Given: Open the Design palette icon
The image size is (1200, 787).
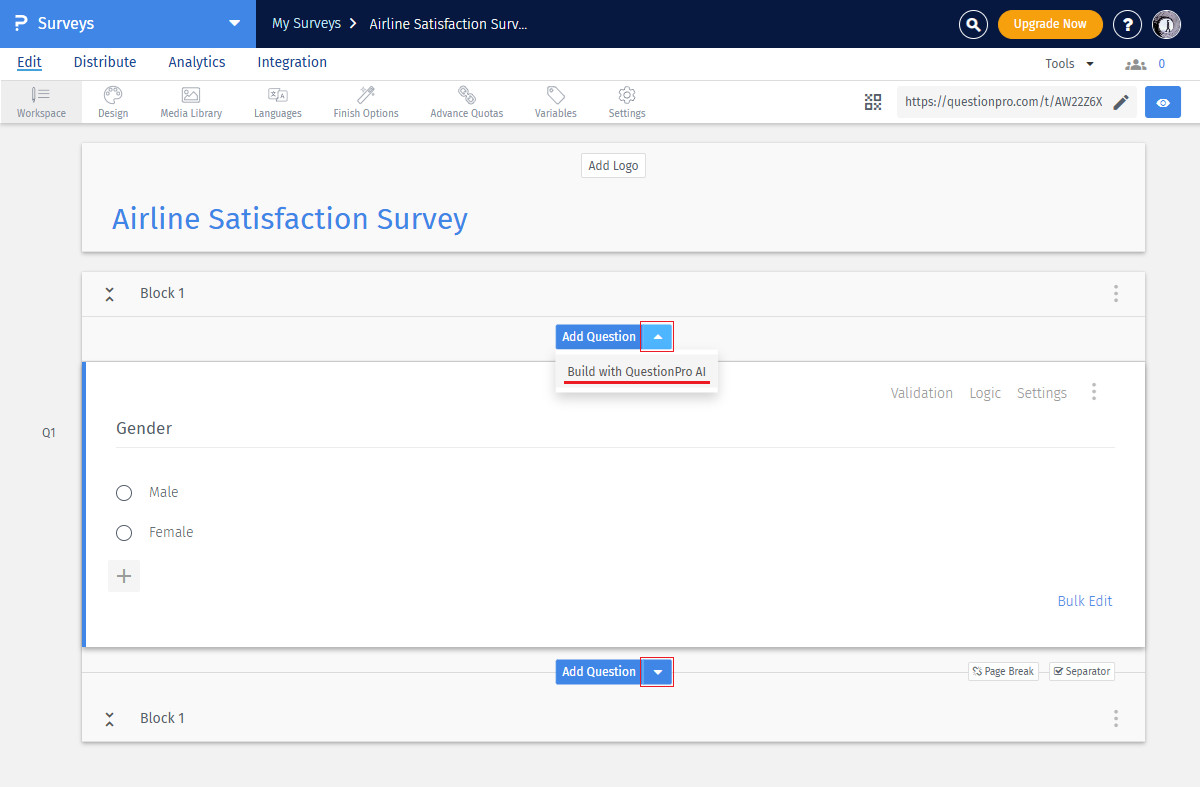Looking at the screenshot, I should 113,95.
